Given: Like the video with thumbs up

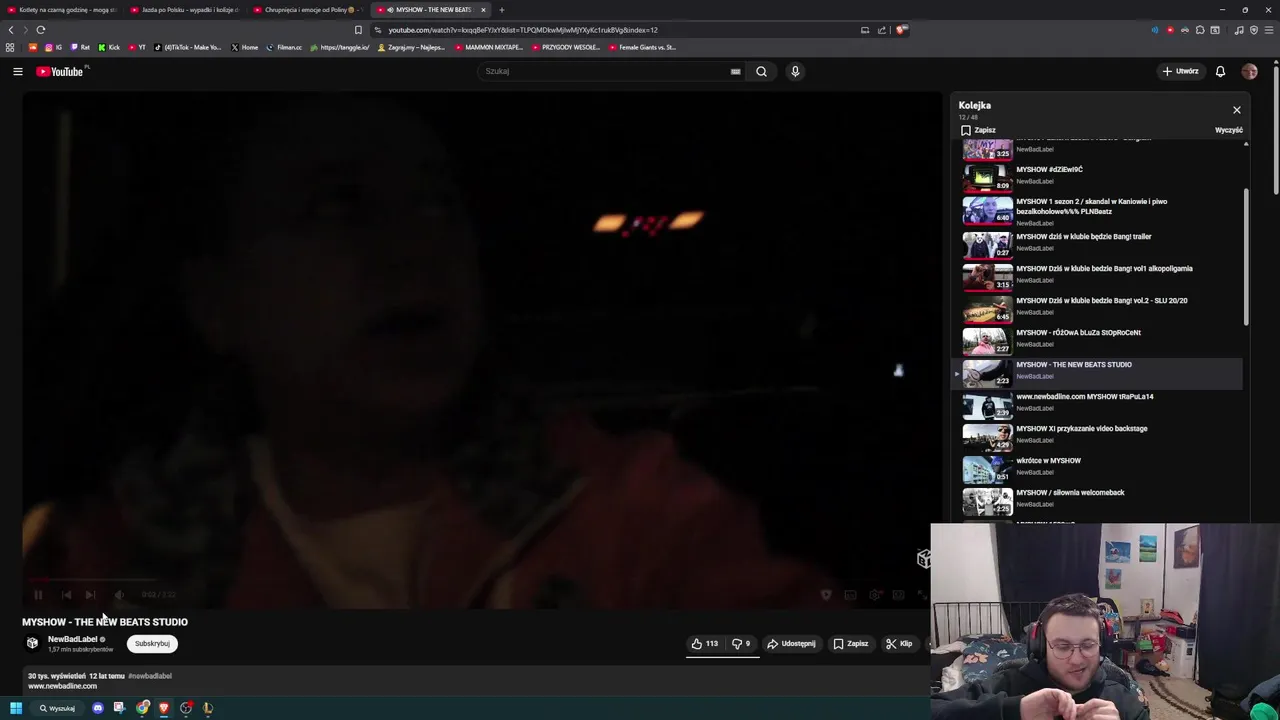Looking at the screenshot, I should [x=705, y=644].
